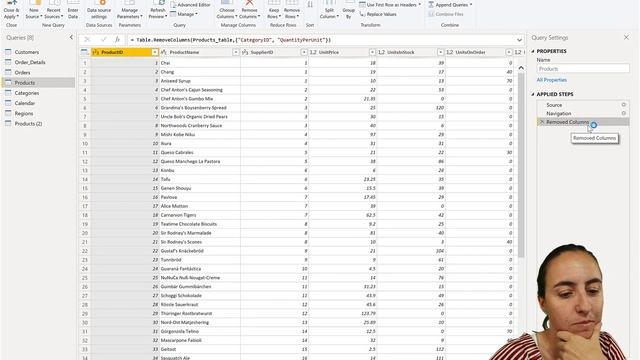Open the Manage query dropdown

(184, 14)
